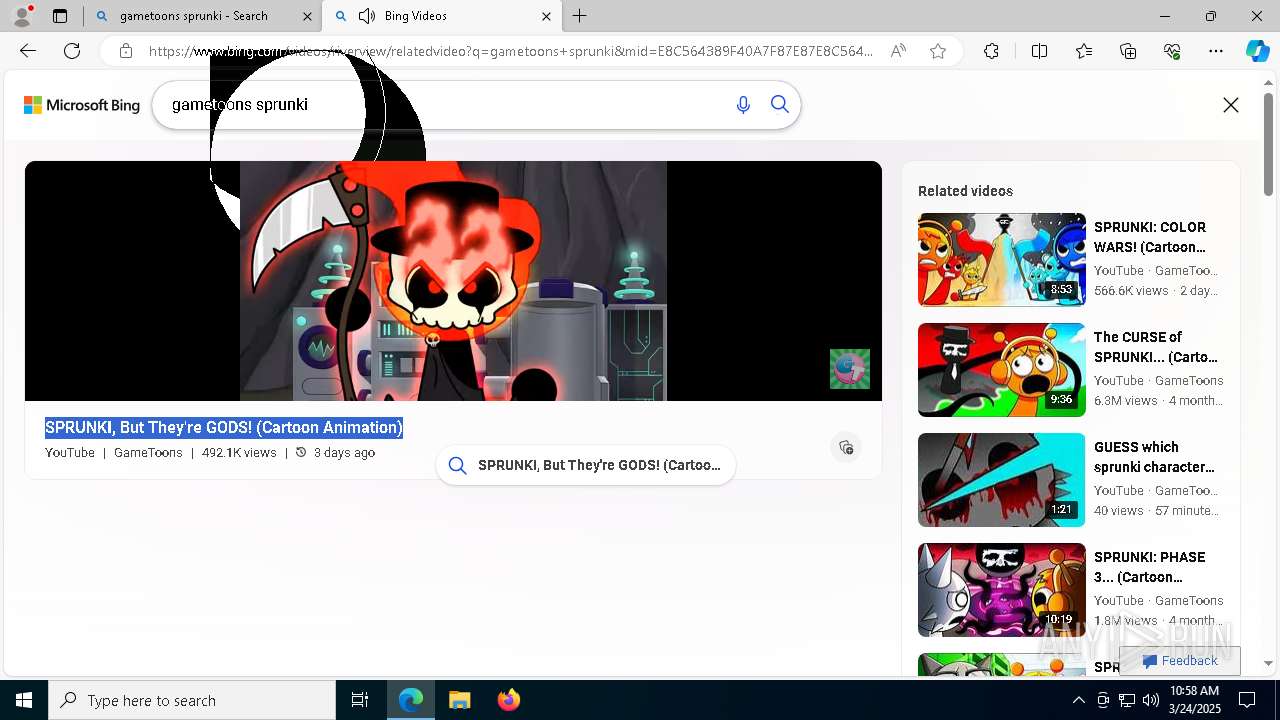Click the YouTube source label below video
Image resolution: width=1280 pixels, height=720 pixels.
[70, 453]
